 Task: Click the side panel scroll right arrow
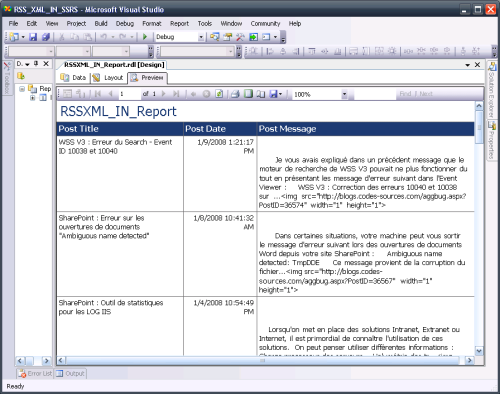pos(46,360)
